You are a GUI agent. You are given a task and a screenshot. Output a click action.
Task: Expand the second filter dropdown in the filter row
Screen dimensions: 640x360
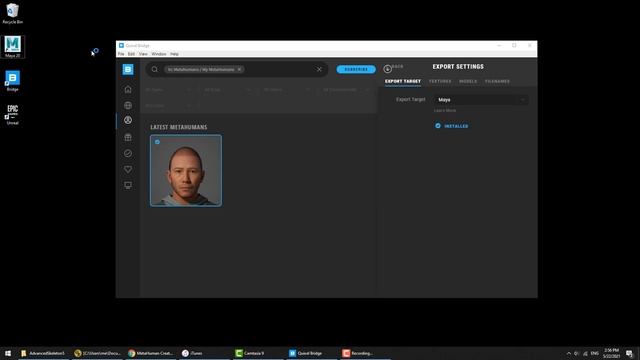(227, 89)
